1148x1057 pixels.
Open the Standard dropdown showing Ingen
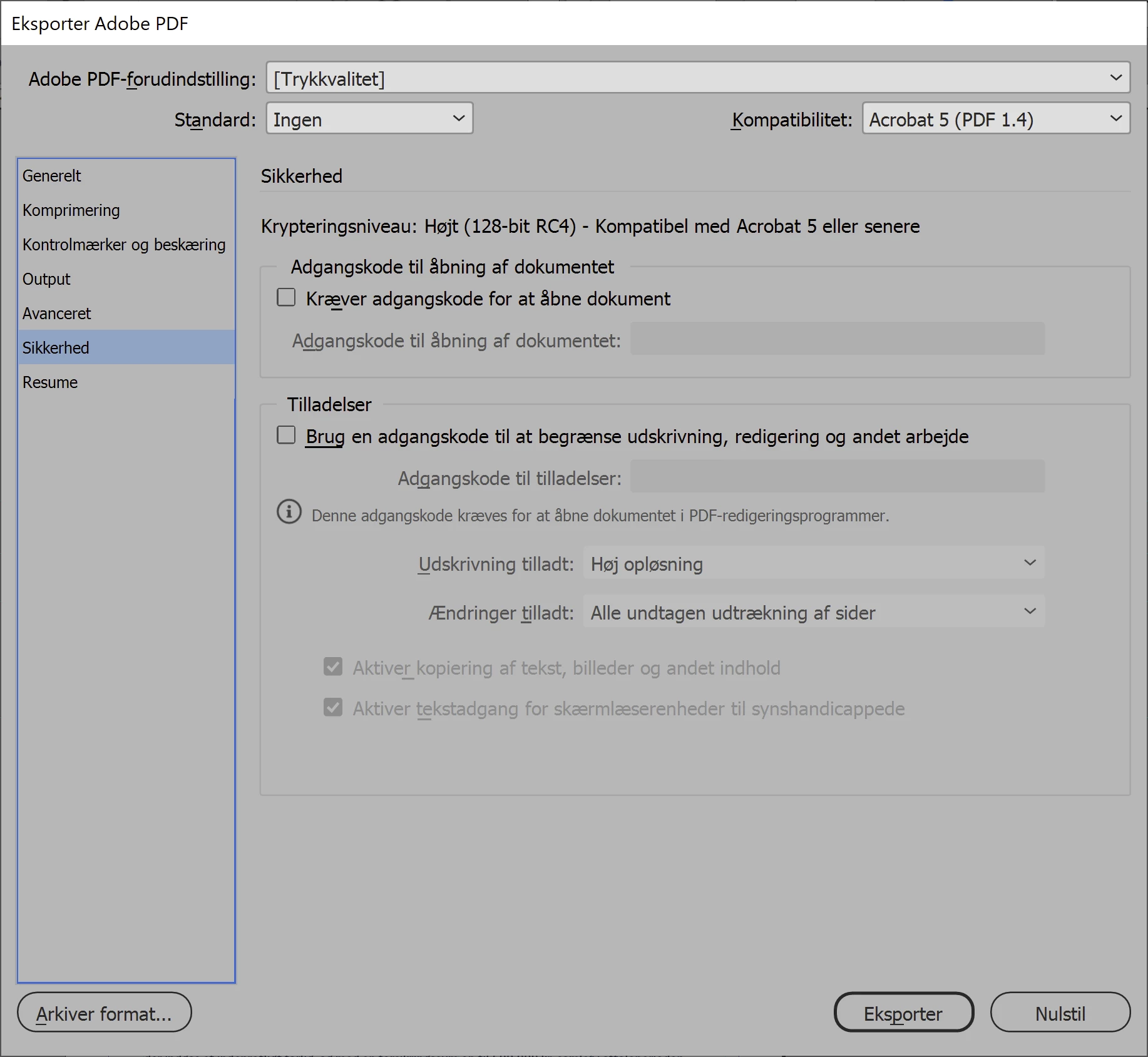(369, 118)
